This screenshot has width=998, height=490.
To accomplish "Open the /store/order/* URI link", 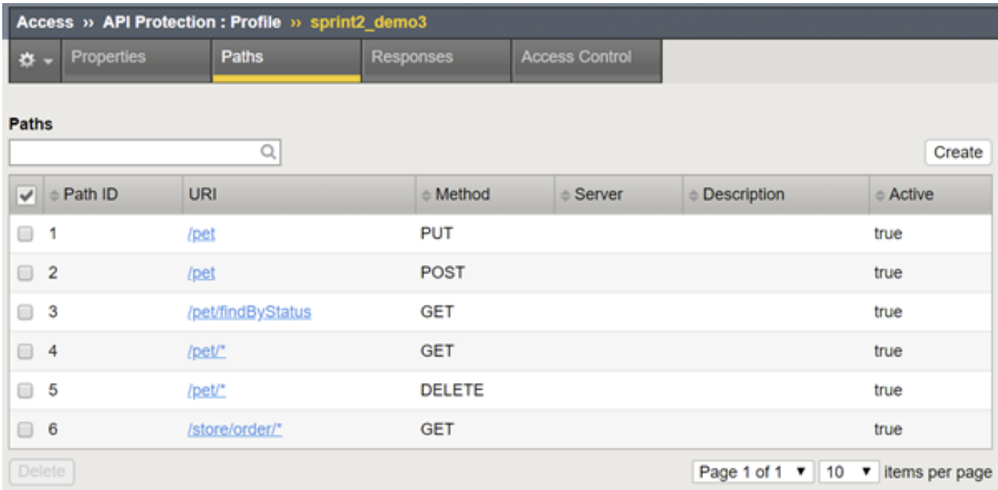I will pos(235,430).
